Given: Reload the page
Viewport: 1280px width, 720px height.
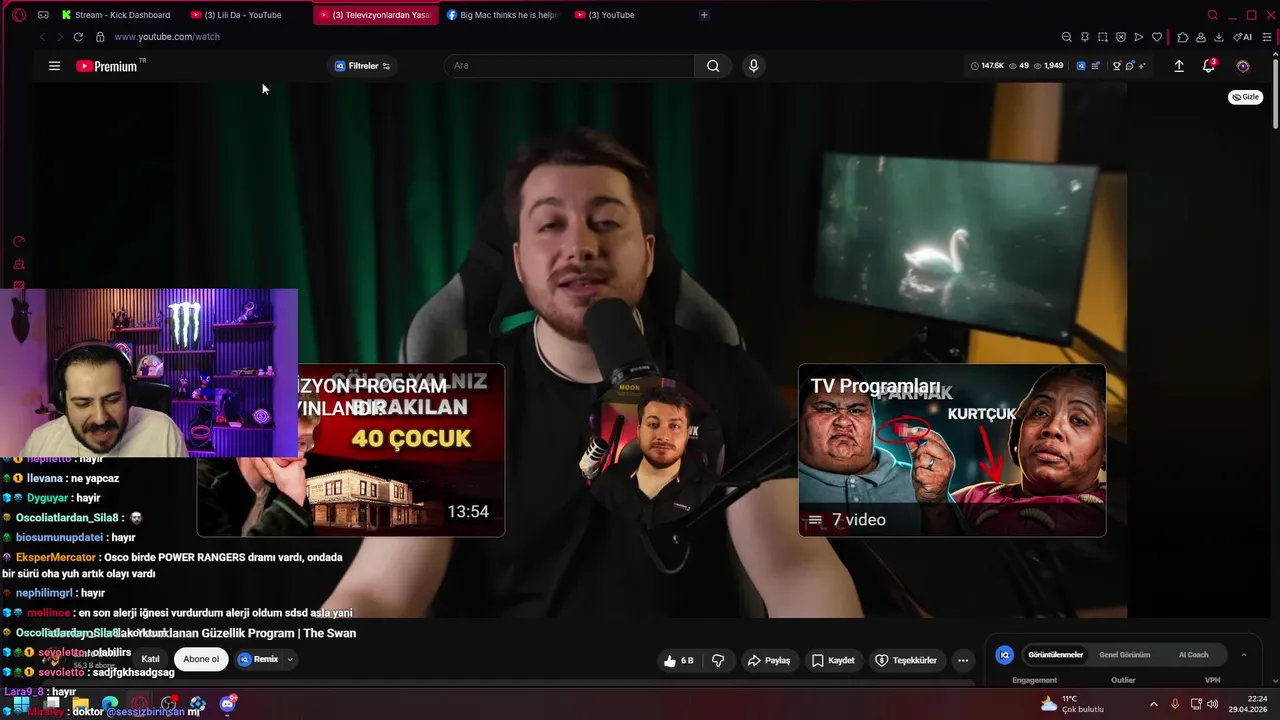Looking at the screenshot, I should [x=78, y=37].
